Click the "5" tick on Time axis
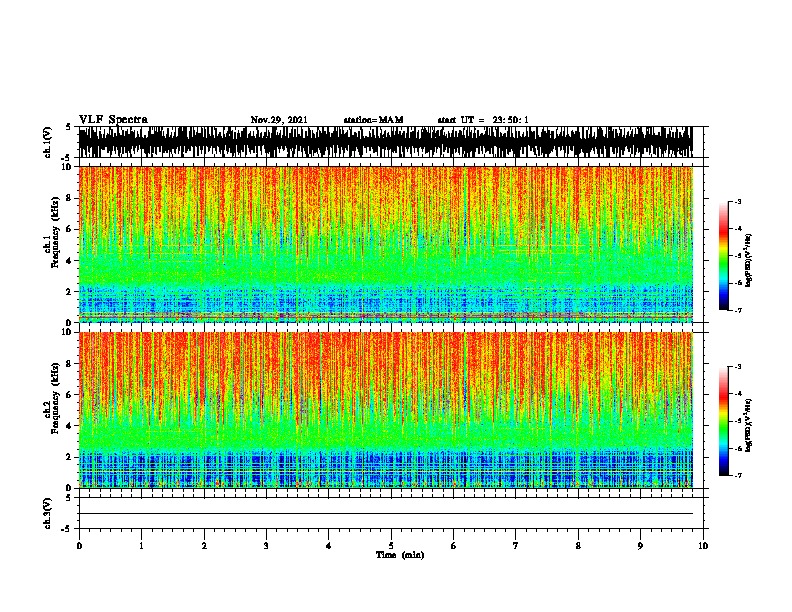 [391, 546]
